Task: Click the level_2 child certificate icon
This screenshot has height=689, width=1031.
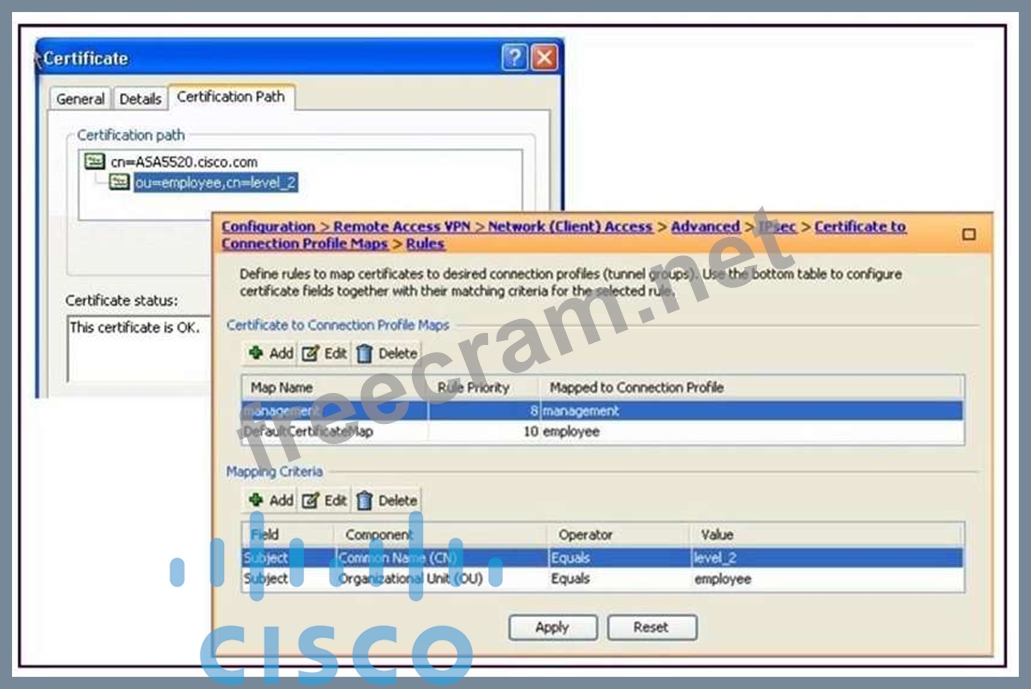Action: (119, 182)
